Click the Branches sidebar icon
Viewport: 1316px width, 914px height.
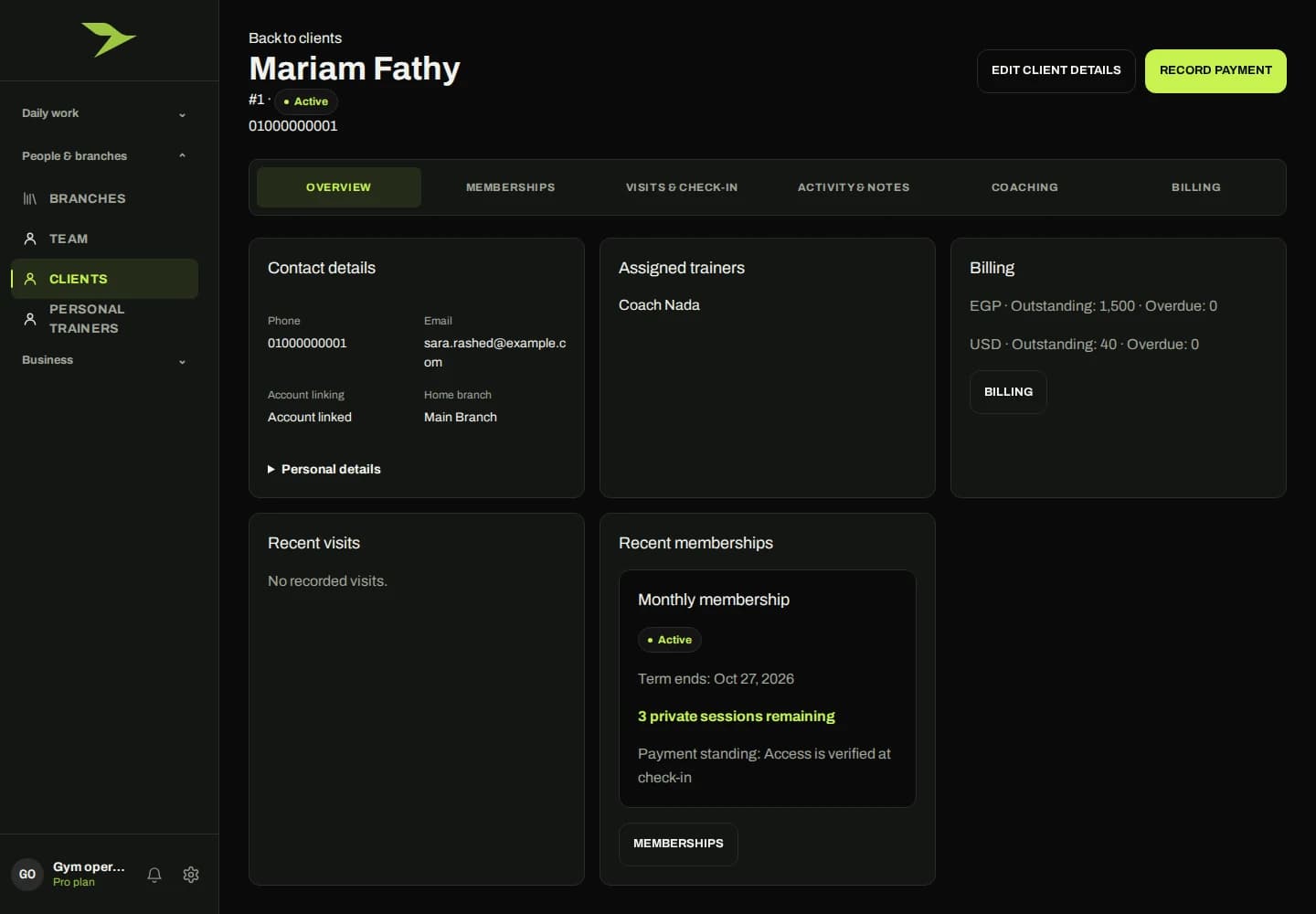coord(30,198)
